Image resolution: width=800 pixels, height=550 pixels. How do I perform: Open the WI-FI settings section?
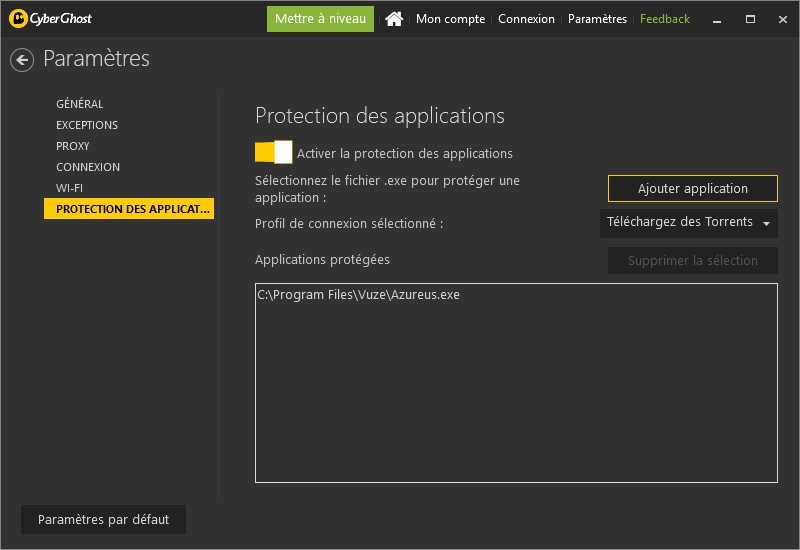[x=69, y=188]
